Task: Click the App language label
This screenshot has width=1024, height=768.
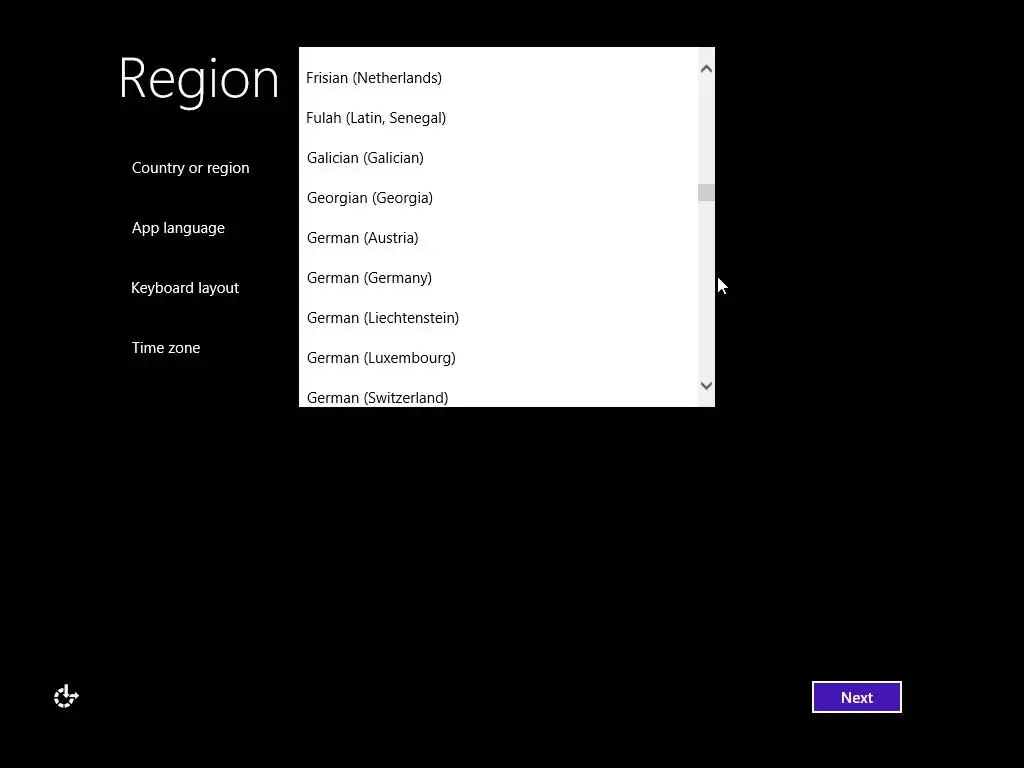Action: (178, 228)
